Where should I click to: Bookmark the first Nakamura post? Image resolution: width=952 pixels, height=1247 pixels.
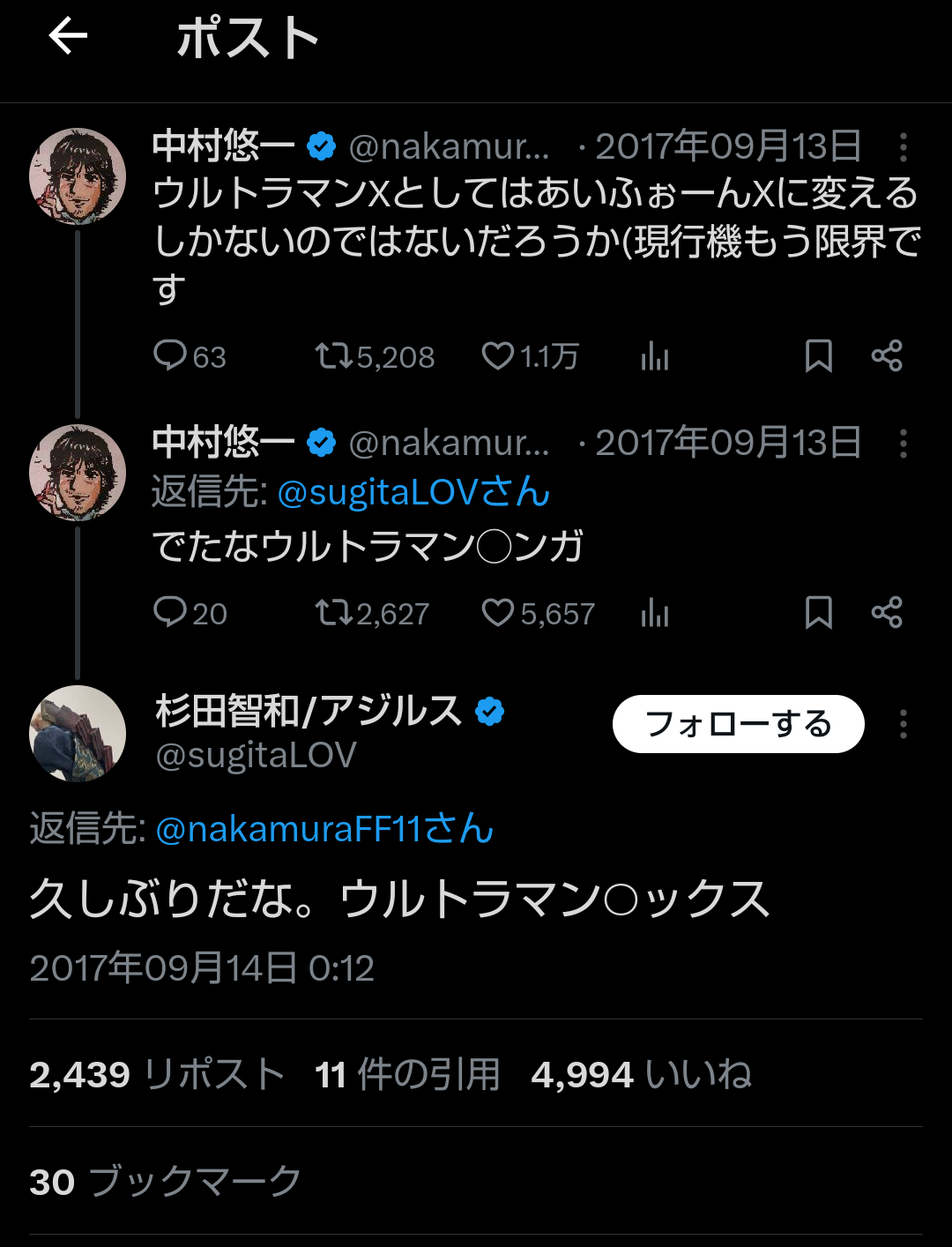tap(819, 356)
